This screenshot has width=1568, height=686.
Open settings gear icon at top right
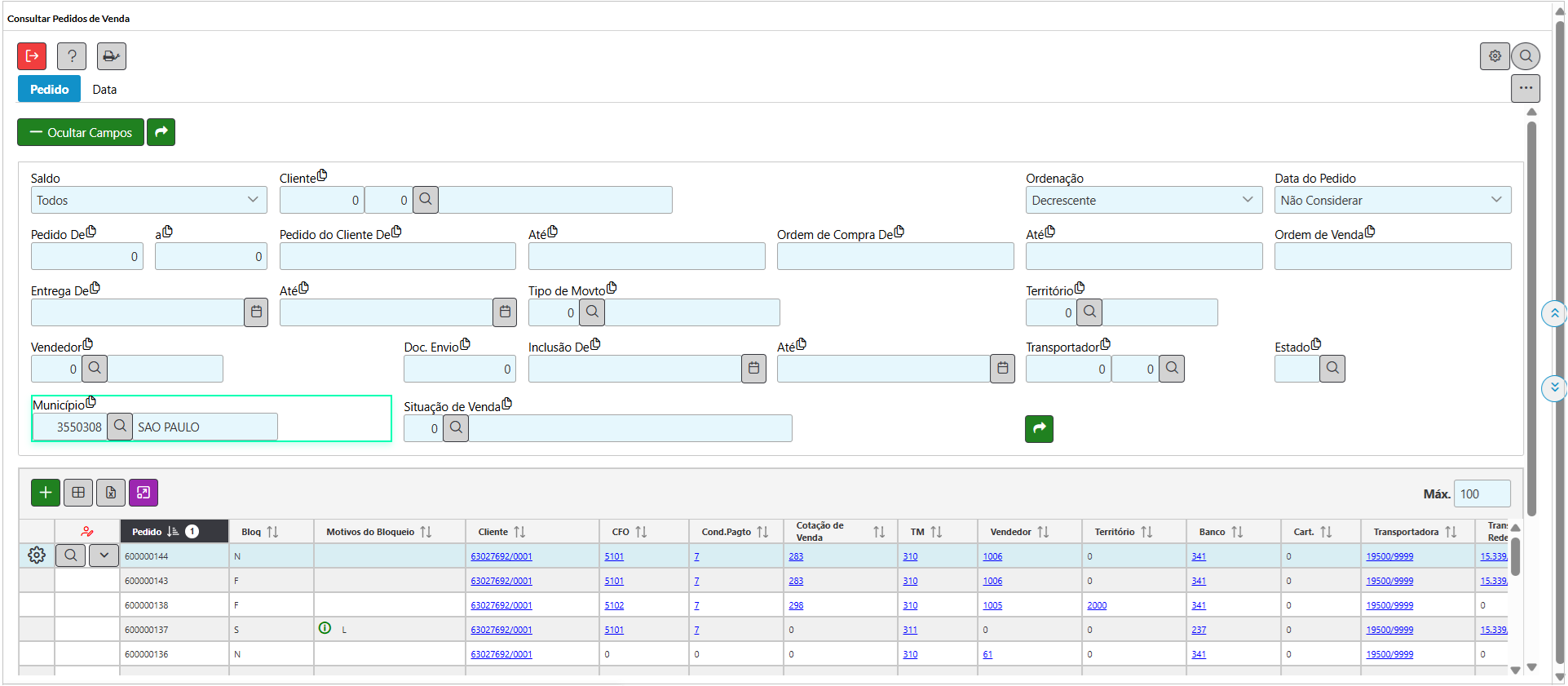pos(1494,56)
